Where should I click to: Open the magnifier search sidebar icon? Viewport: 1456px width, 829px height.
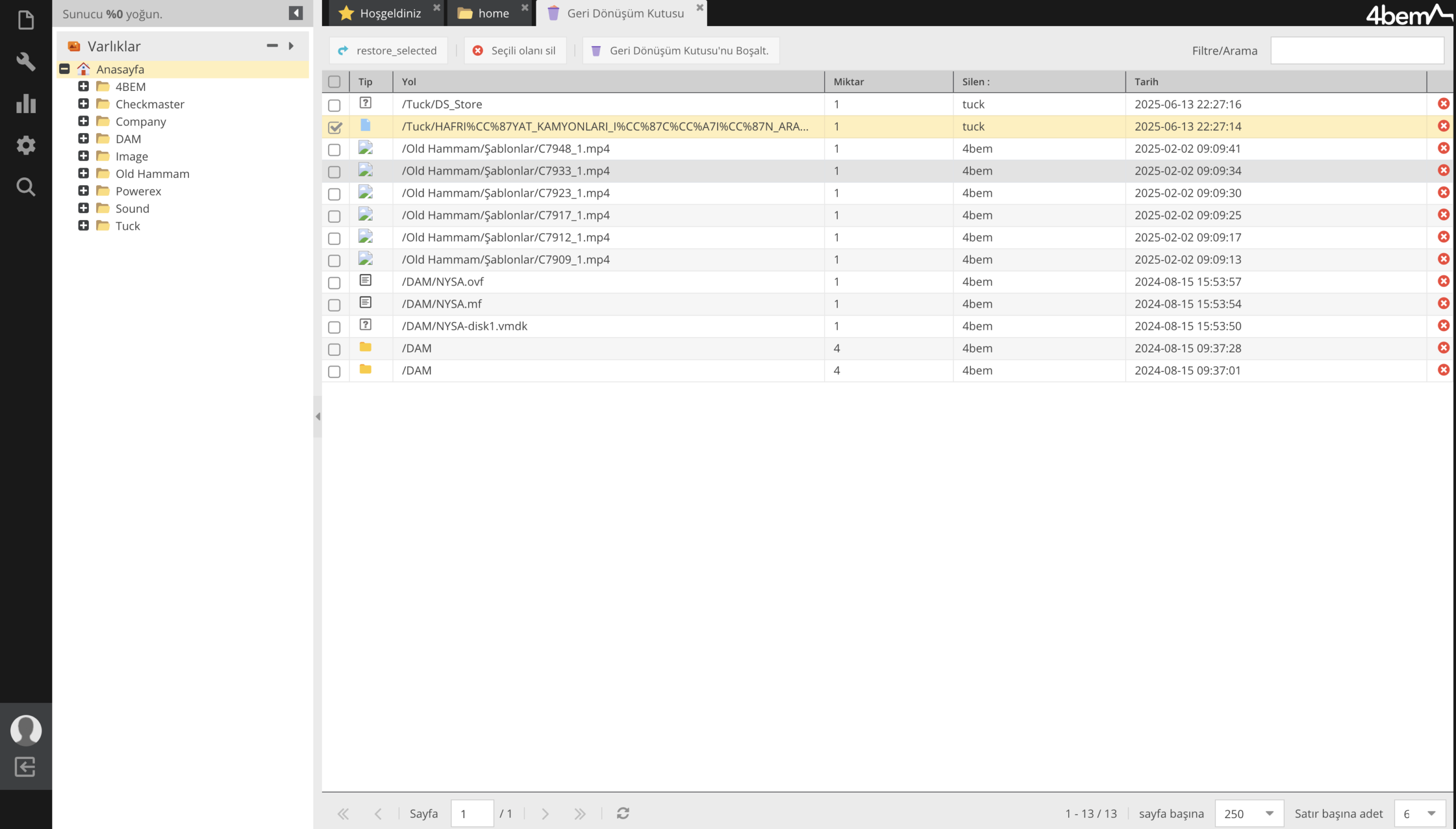26,186
